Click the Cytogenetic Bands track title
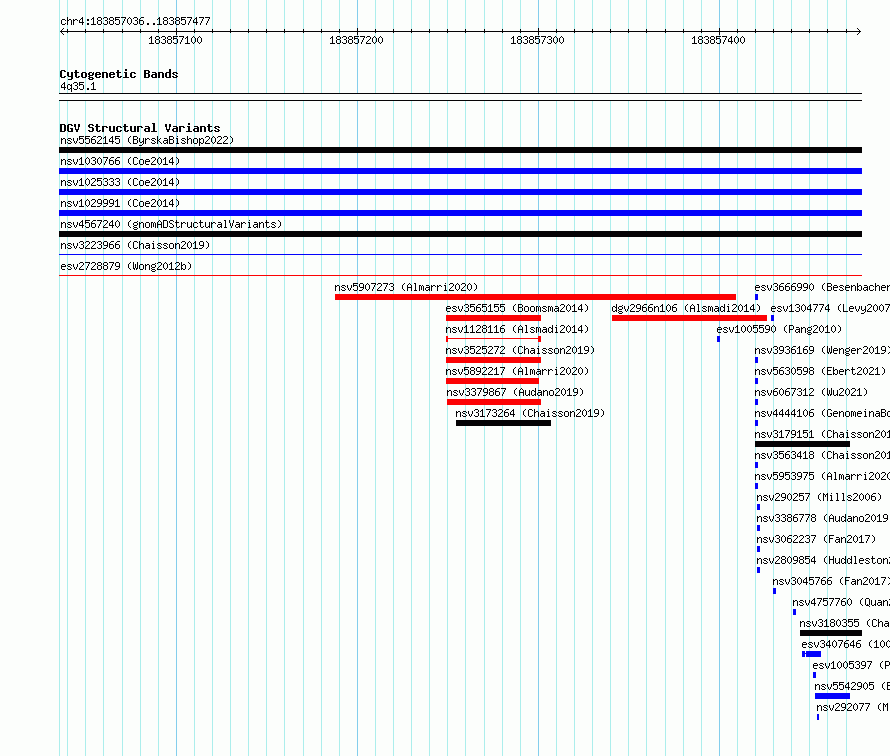Screen dimensions: 890x756 119,74
